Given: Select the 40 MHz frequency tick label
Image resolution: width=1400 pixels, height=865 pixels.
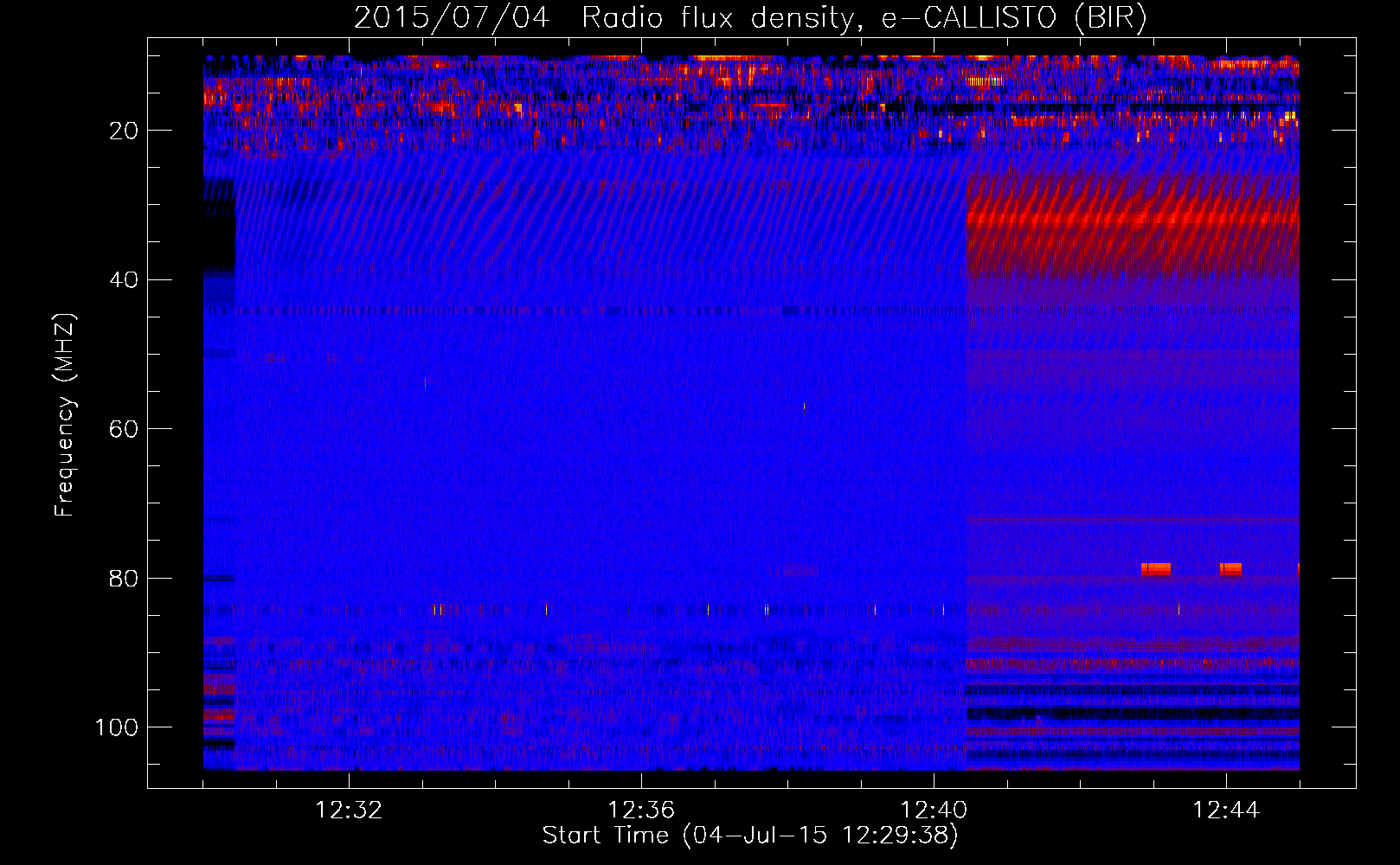Looking at the screenshot, I should [x=125, y=280].
